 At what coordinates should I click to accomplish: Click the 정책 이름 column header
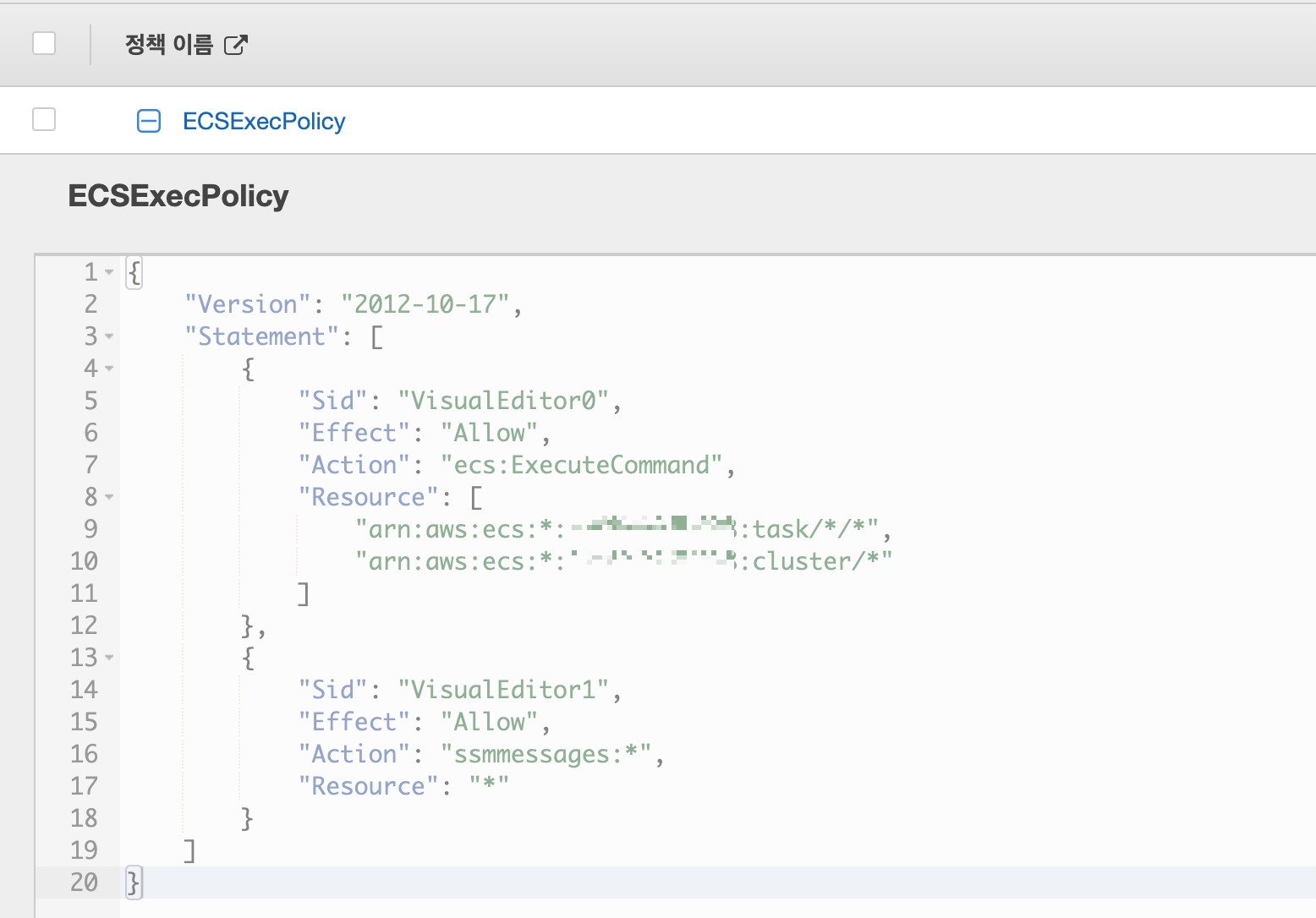point(168,44)
